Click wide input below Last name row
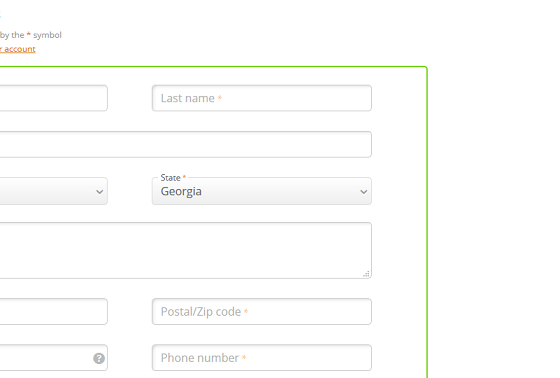The image size is (560, 378). point(185,144)
